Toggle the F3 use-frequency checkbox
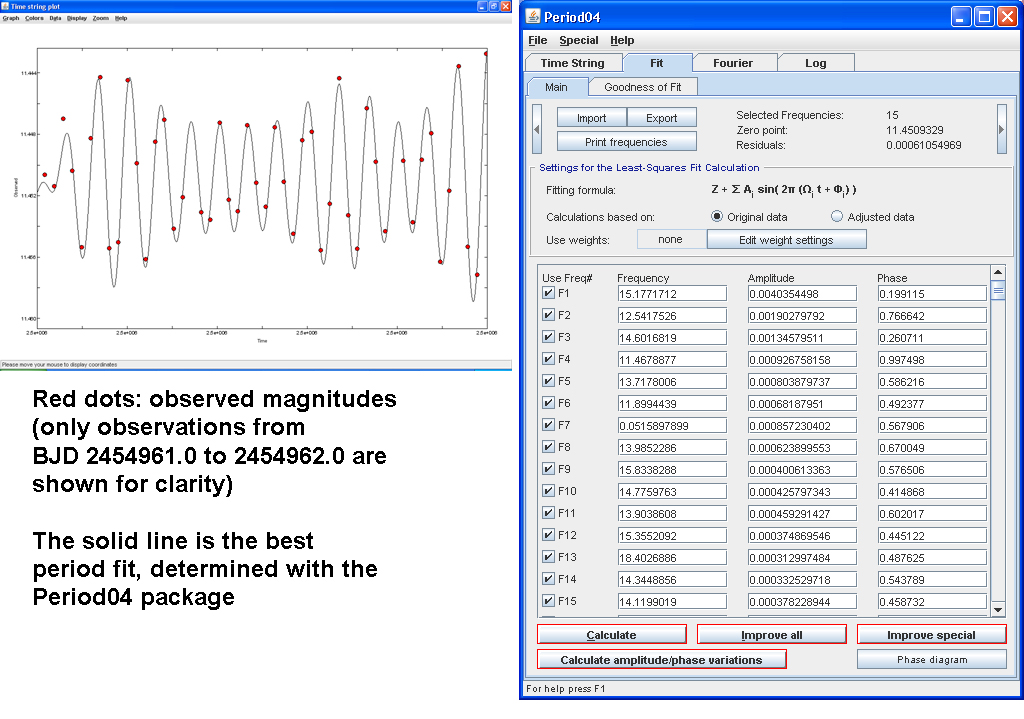 549,337
